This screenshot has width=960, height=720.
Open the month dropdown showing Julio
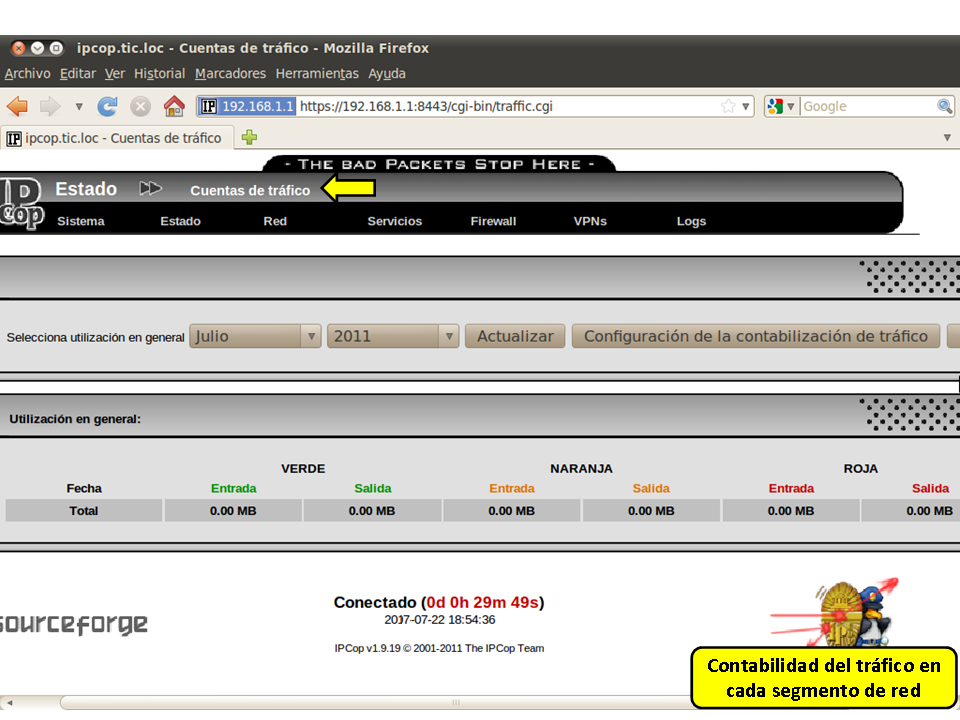tap(255, 336)
